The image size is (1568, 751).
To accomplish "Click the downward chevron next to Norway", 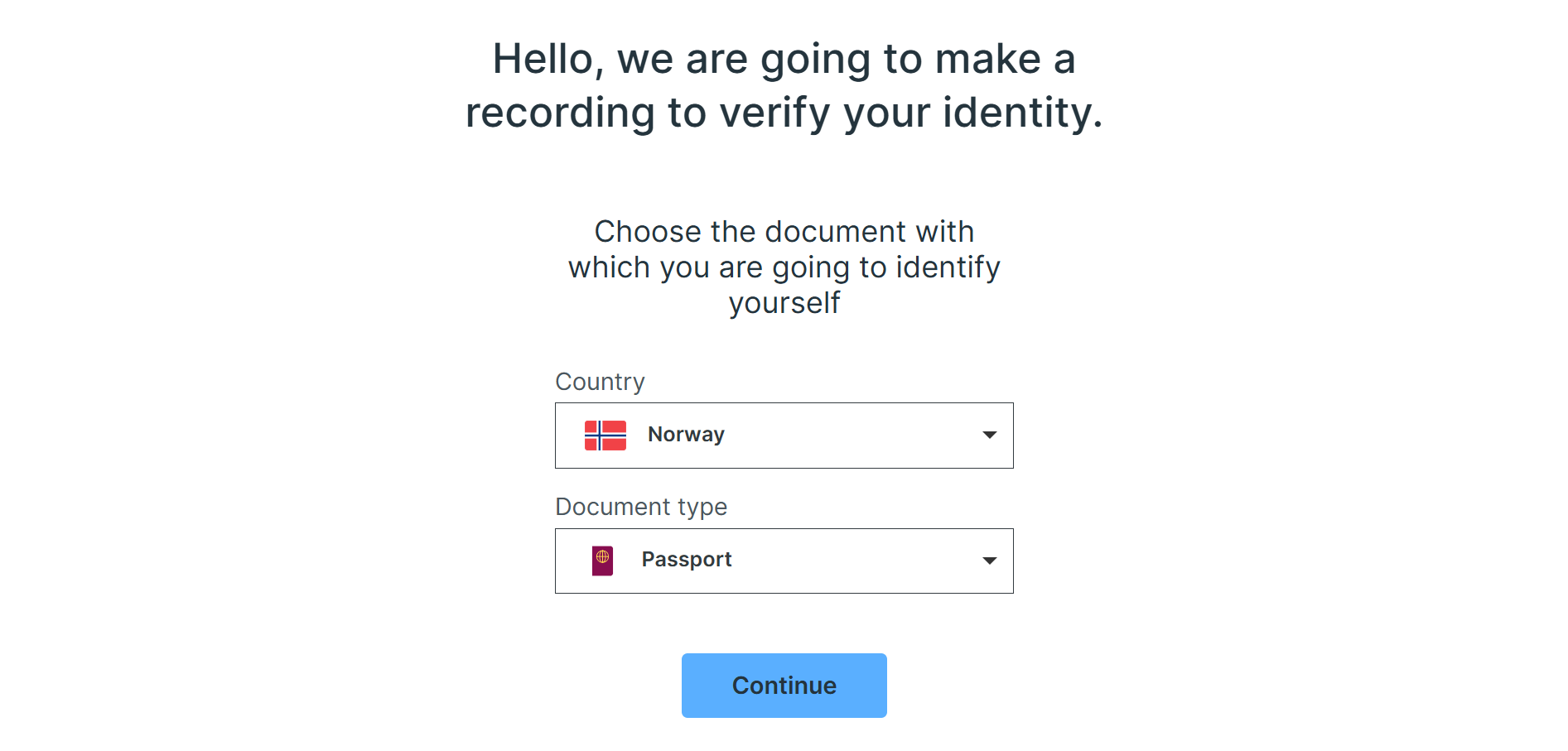I will [x=989, y=435].
